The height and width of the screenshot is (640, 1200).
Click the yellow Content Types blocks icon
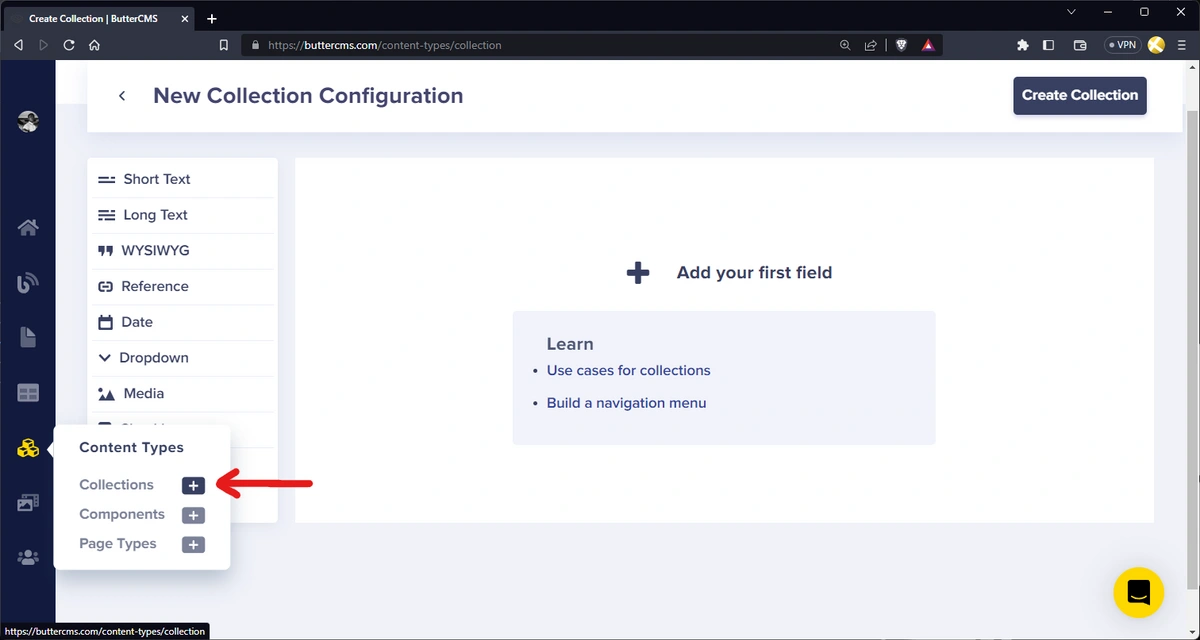[28, 448]
